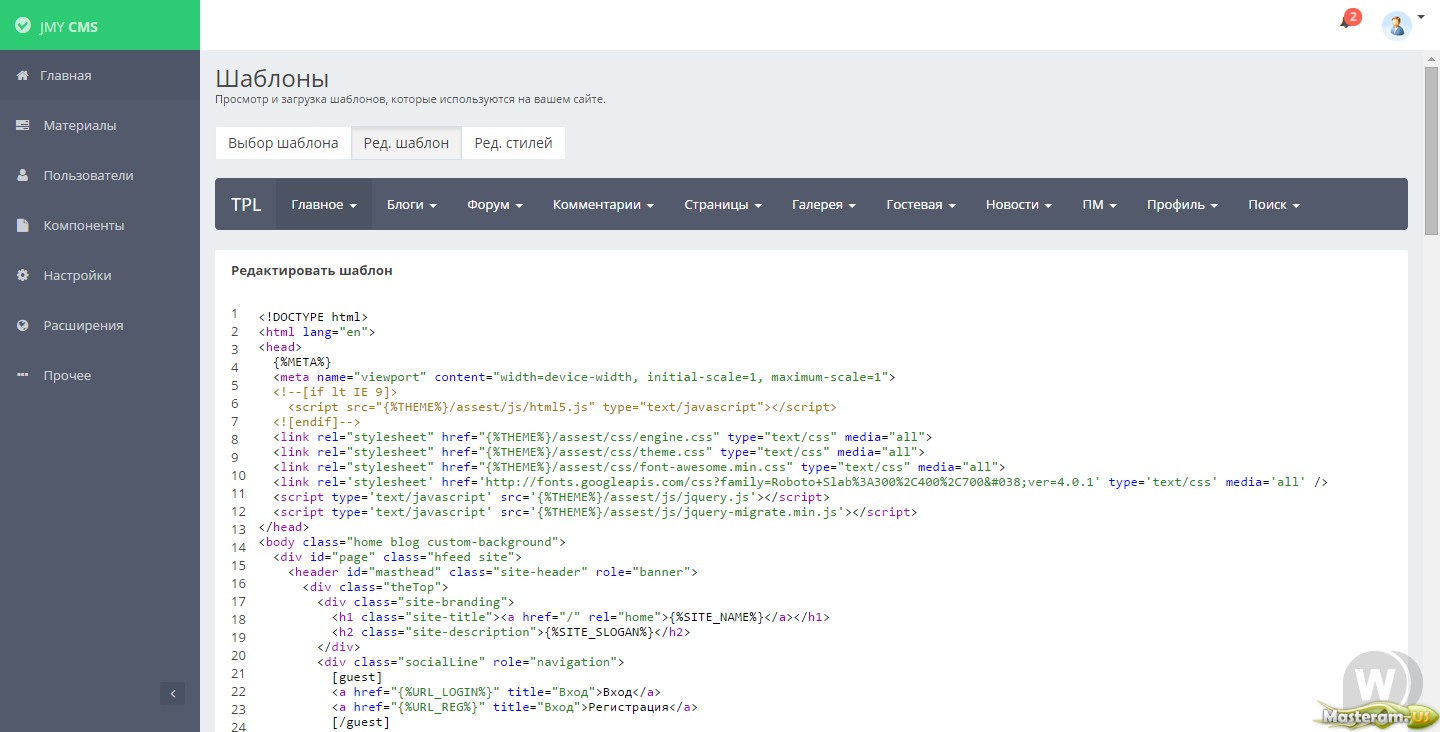Open Настройки in the sidebar
This screenshot has width=1440, height=732.
100,275
